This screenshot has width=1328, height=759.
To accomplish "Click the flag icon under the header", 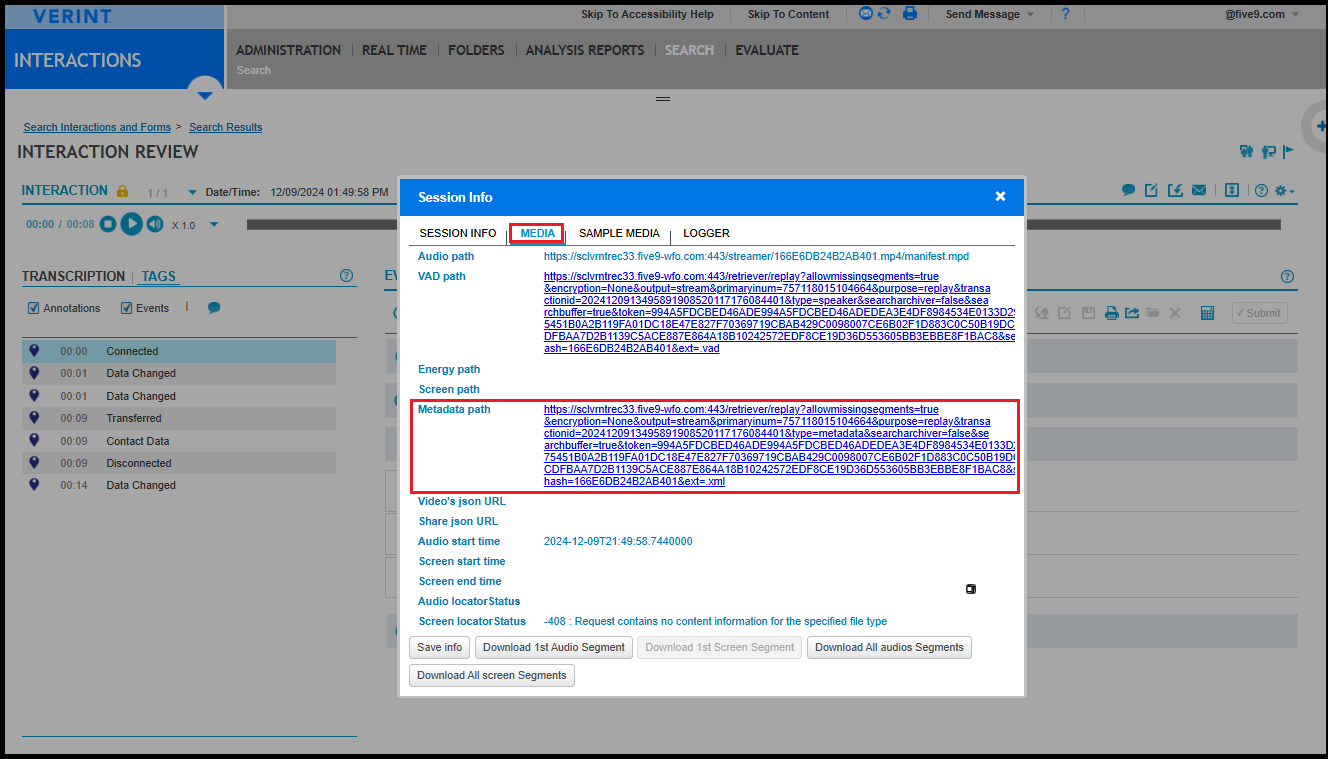I will pos(1288,152).
